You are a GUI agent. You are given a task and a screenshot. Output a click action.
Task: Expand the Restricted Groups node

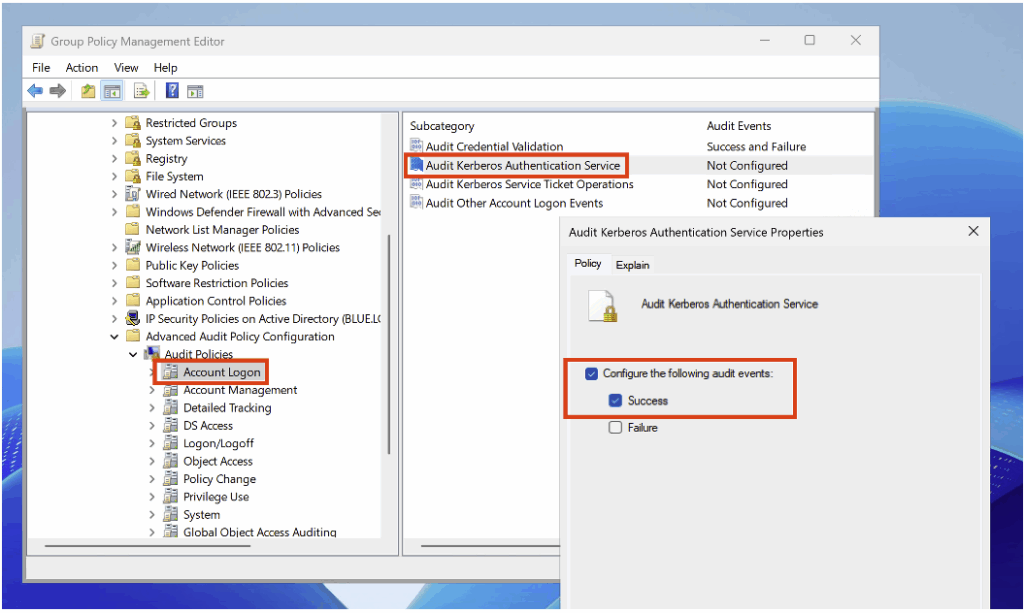(x=114, y=123)
